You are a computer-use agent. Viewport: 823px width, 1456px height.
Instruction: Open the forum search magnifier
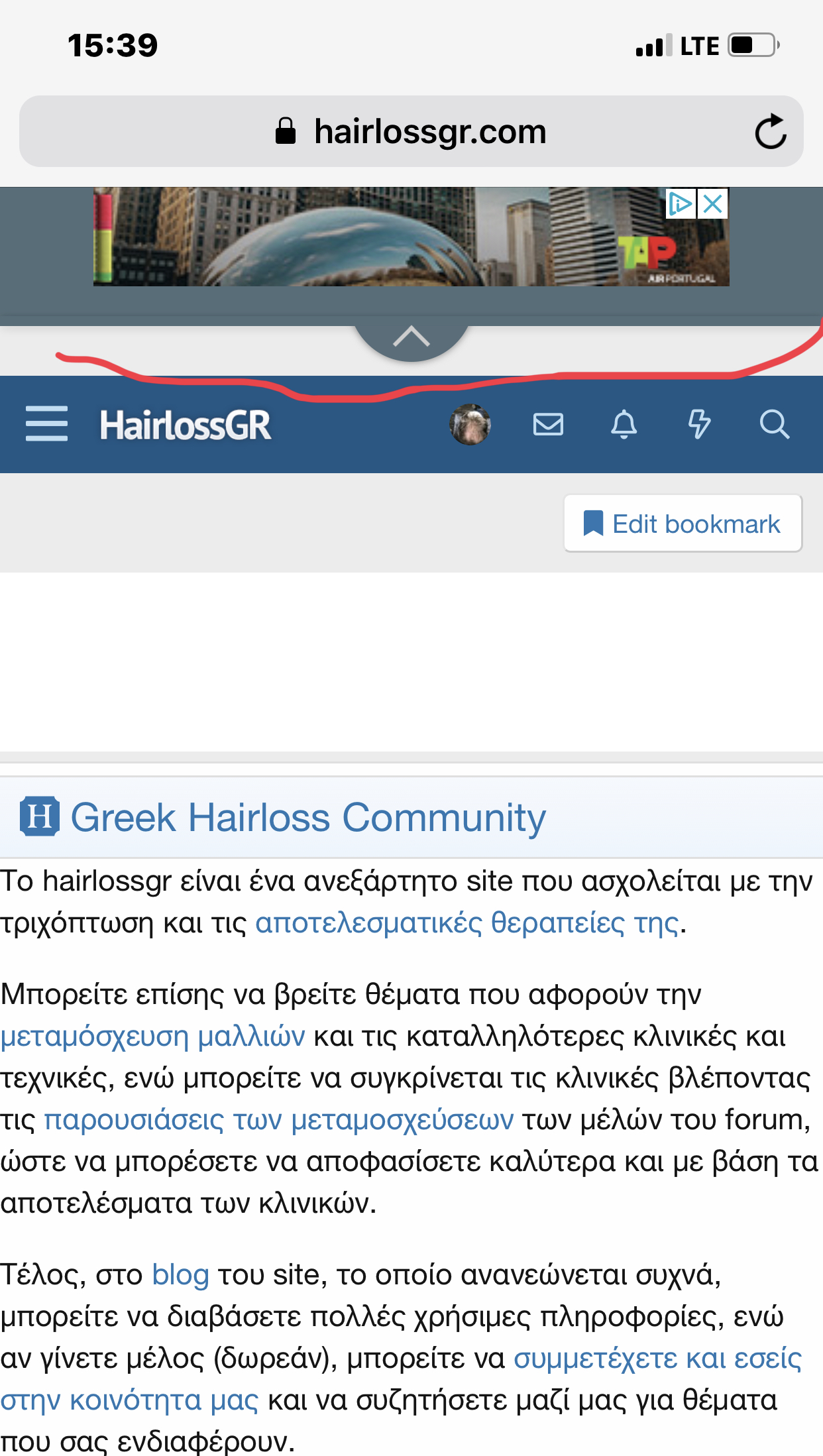(x=774, y=424)
